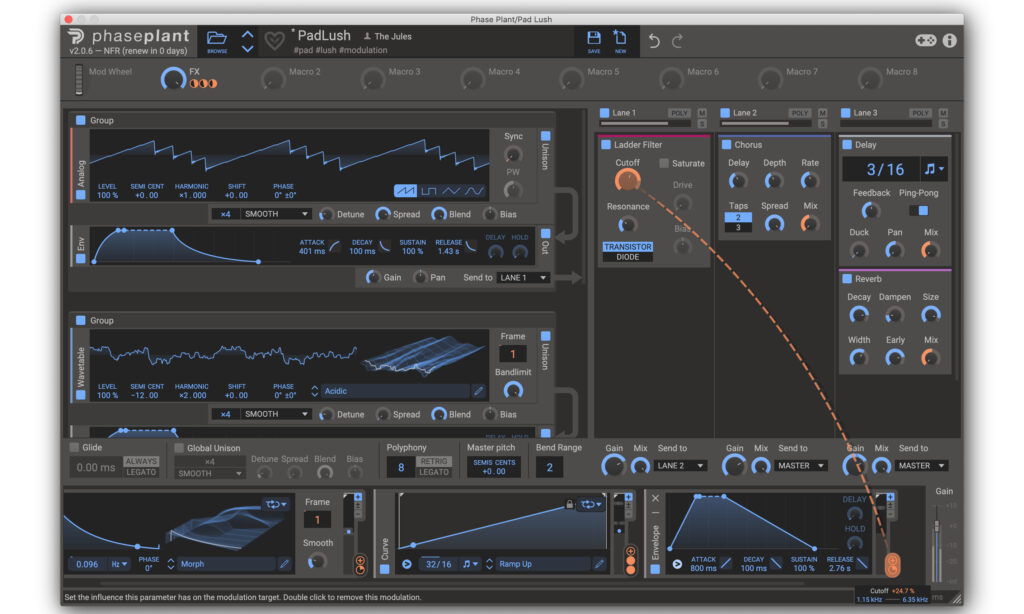Step to the next preset arrow

pos(248,48)
